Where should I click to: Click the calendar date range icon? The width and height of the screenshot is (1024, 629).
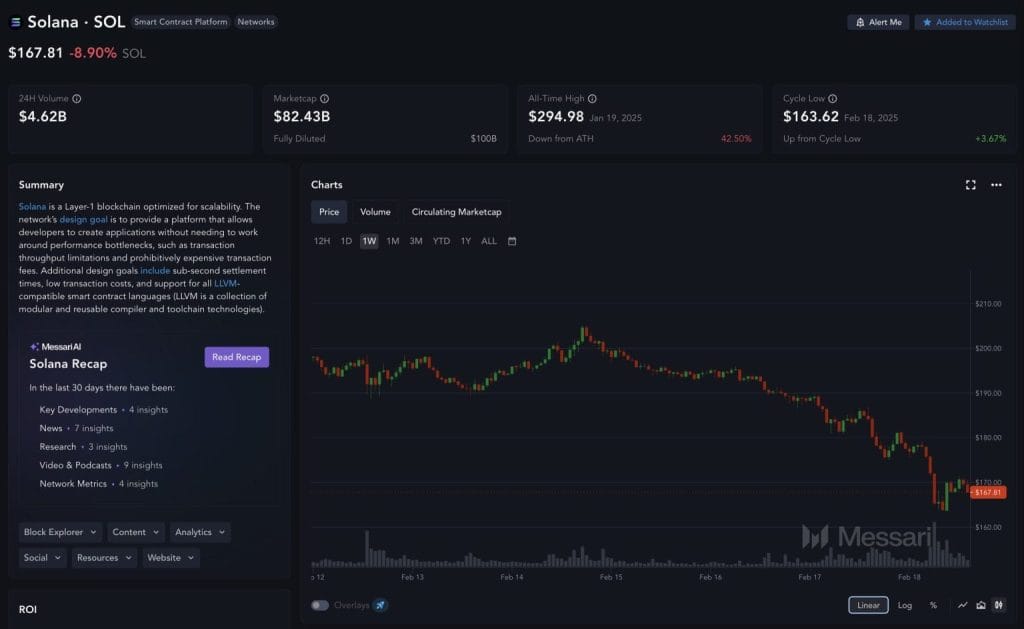pyautogui.click(x=512, y=241)
